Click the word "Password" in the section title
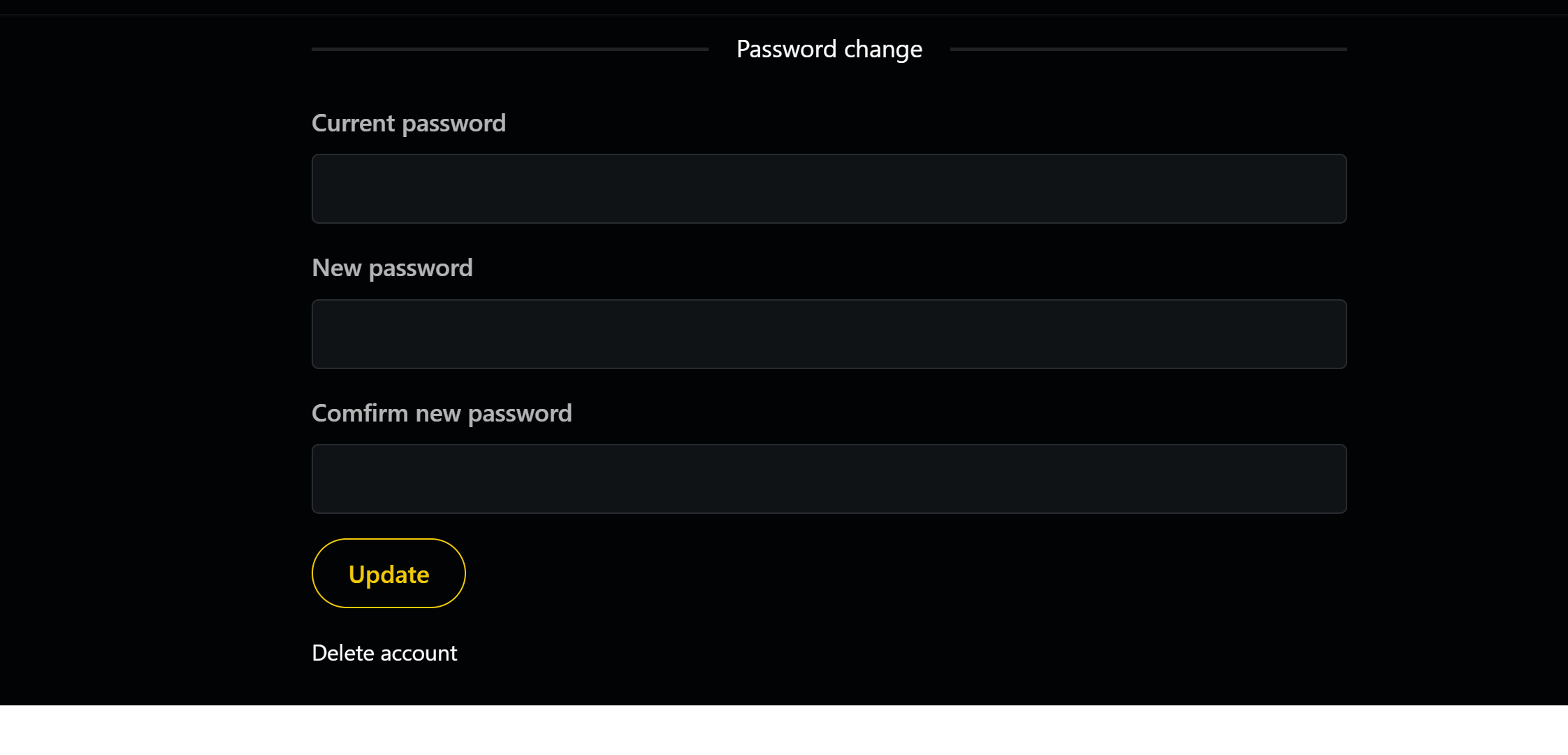The height and width of the screenshot is (755, 1568). [x=786, y=49]
